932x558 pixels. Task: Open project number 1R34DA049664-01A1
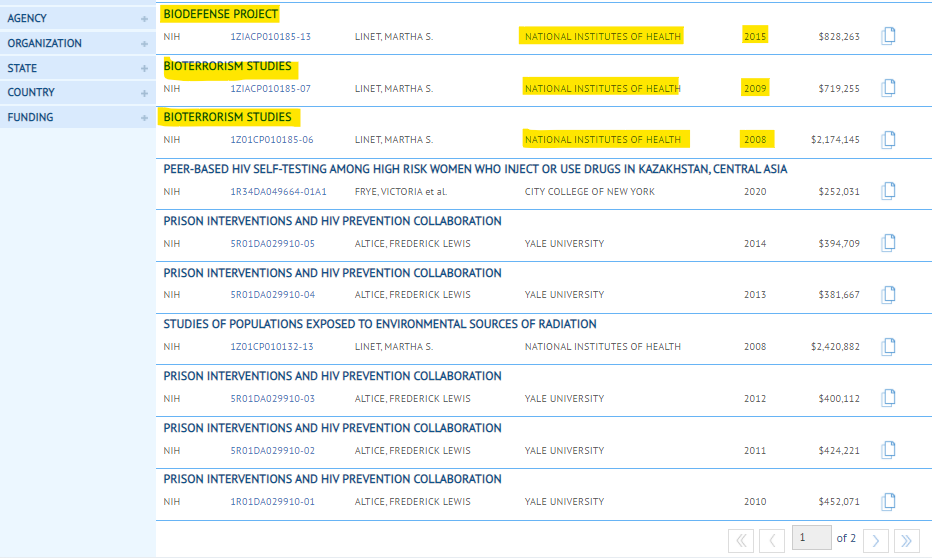tap(278, 191)
